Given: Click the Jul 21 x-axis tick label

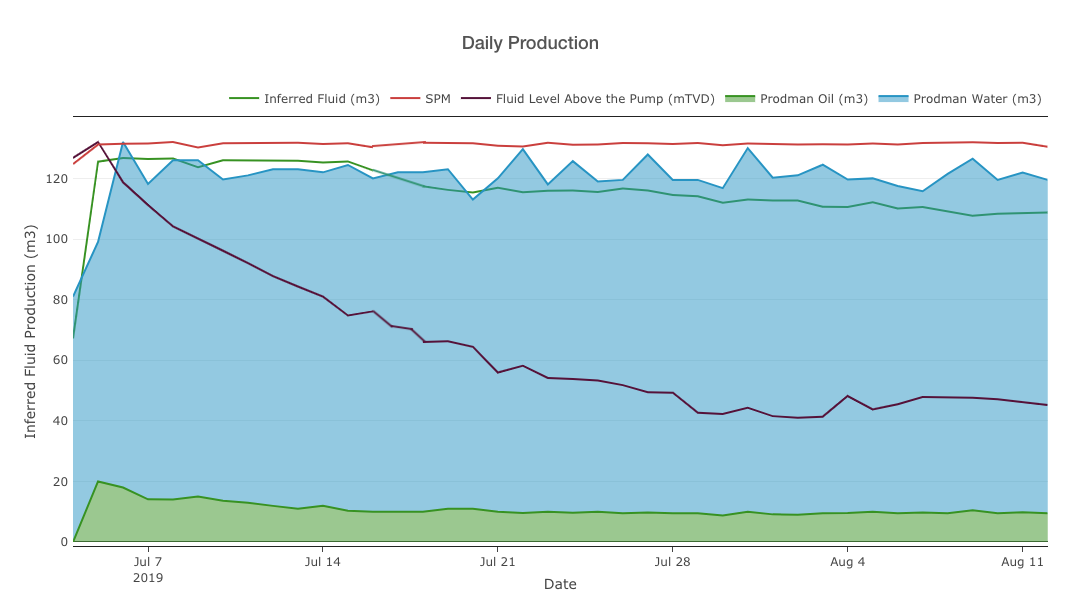Looking at the screenshot, I should pos(497,562).
